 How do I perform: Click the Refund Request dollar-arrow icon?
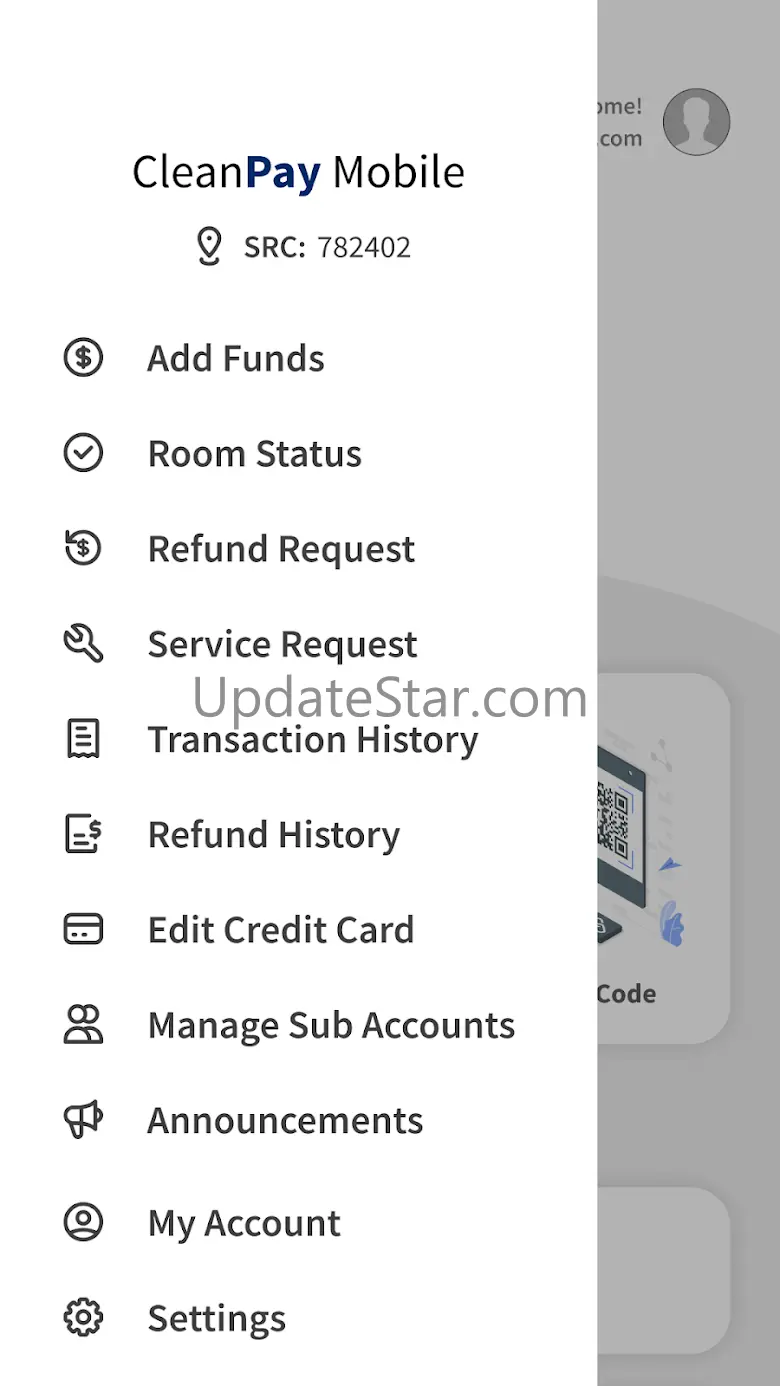tap(83, 548)
